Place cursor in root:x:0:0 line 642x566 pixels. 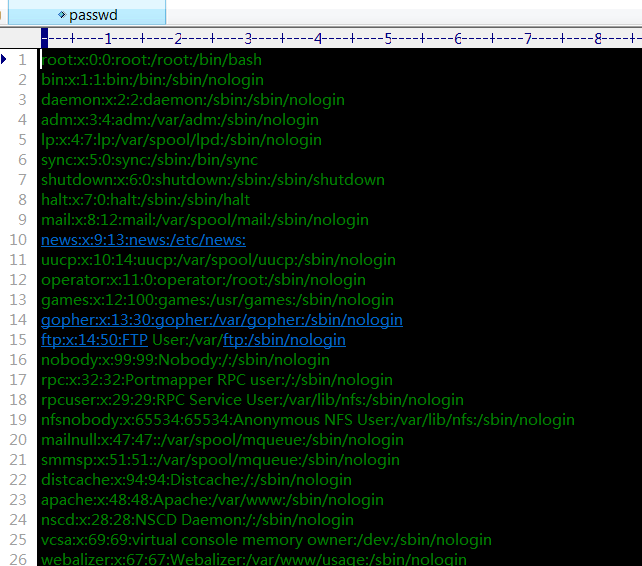(151, 60)
